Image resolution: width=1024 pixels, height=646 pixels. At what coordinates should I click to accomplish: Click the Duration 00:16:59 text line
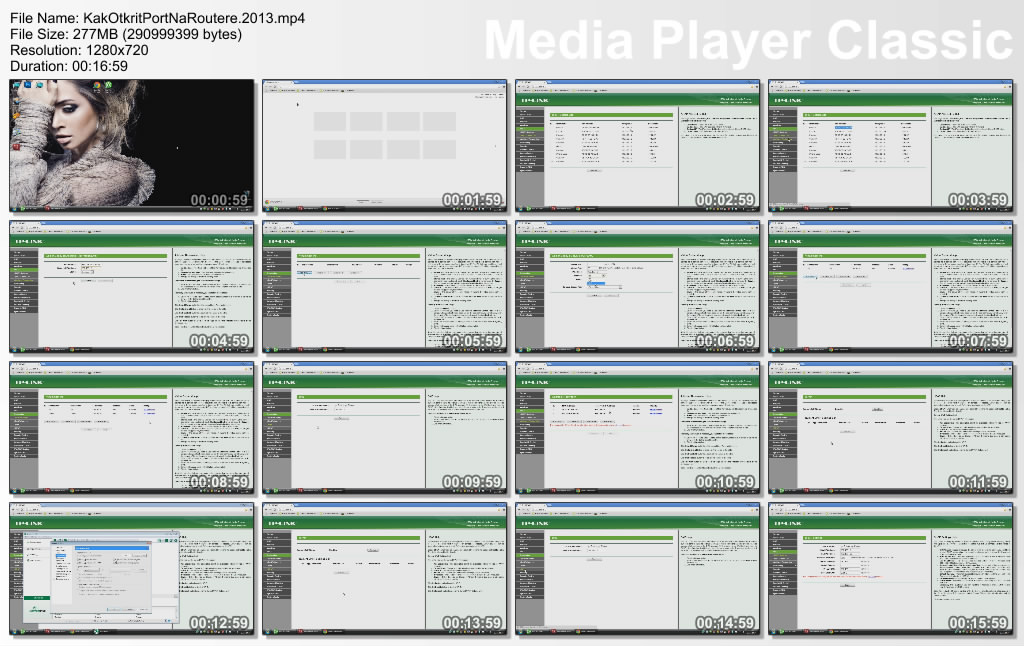point(69,66)
